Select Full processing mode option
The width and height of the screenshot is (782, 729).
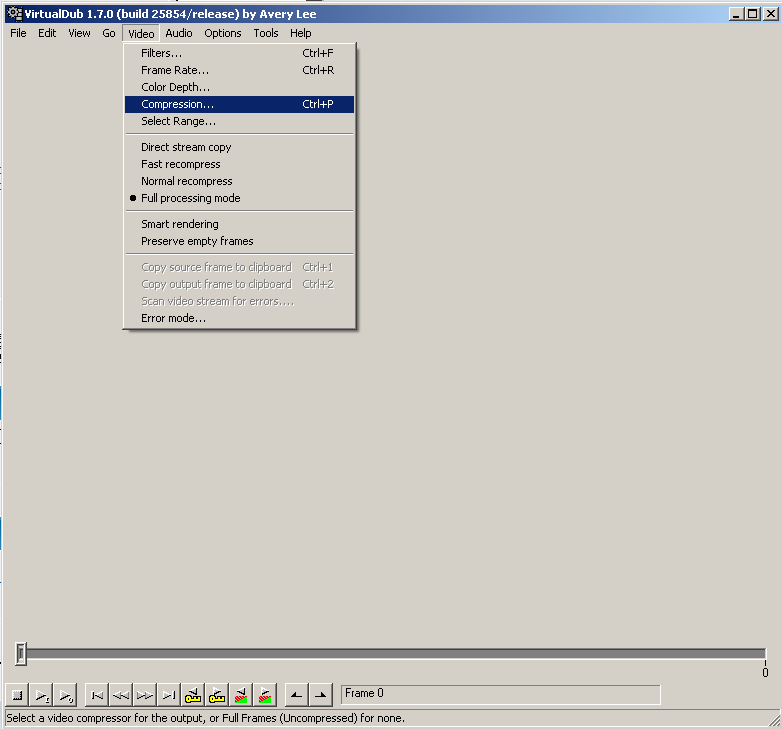(190, 198)
